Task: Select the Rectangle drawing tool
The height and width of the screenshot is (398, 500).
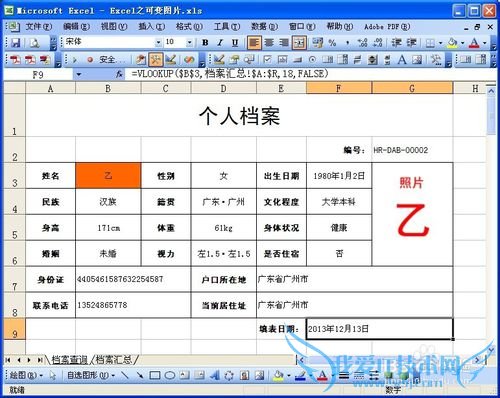Action: point(155,376)
